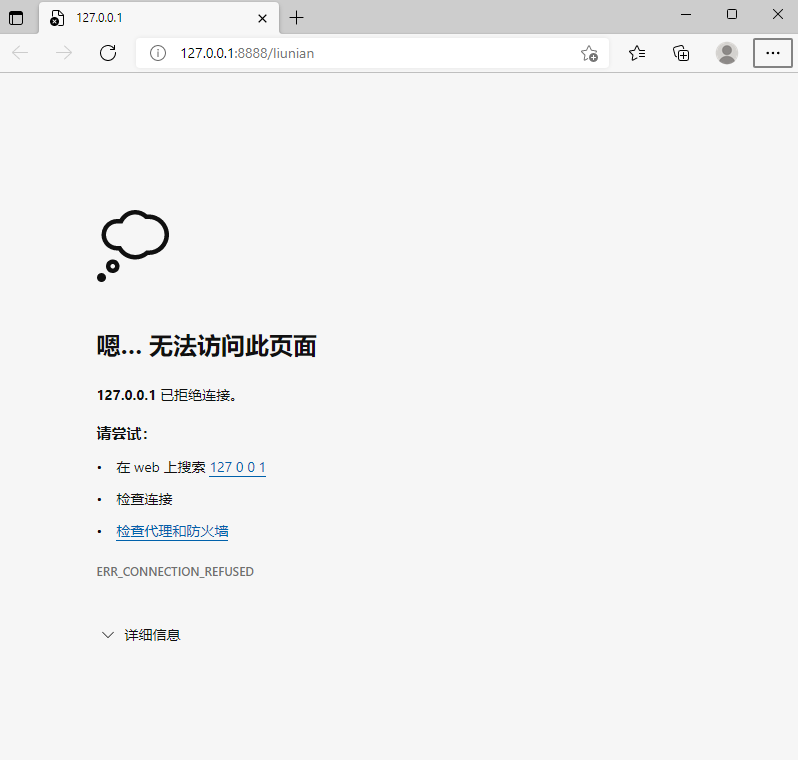This screenshot has height=760, width=798.
Task: Go back to previous page
Action: pos(20,53)
